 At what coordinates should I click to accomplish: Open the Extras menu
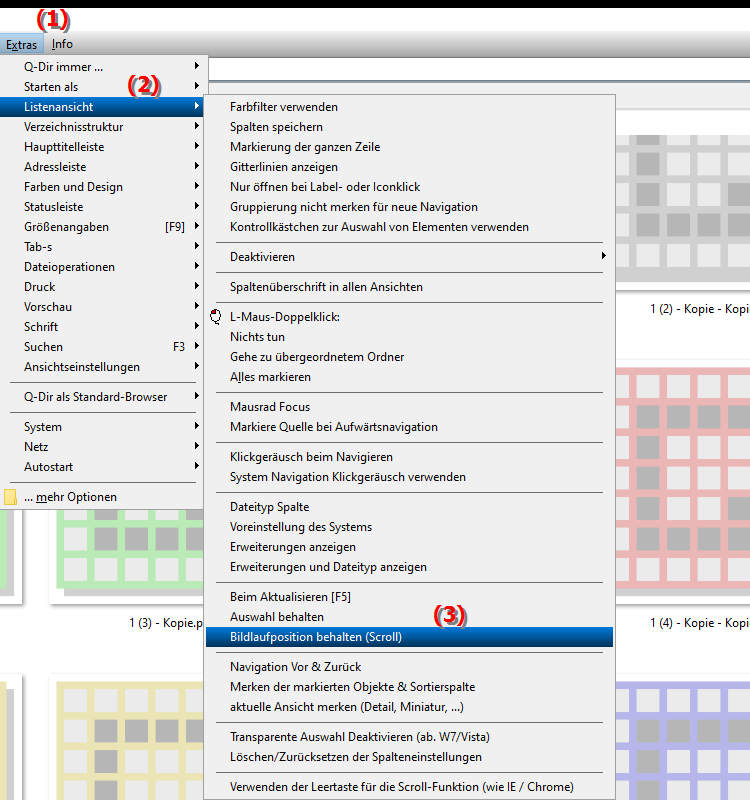(x=21, y=44)
